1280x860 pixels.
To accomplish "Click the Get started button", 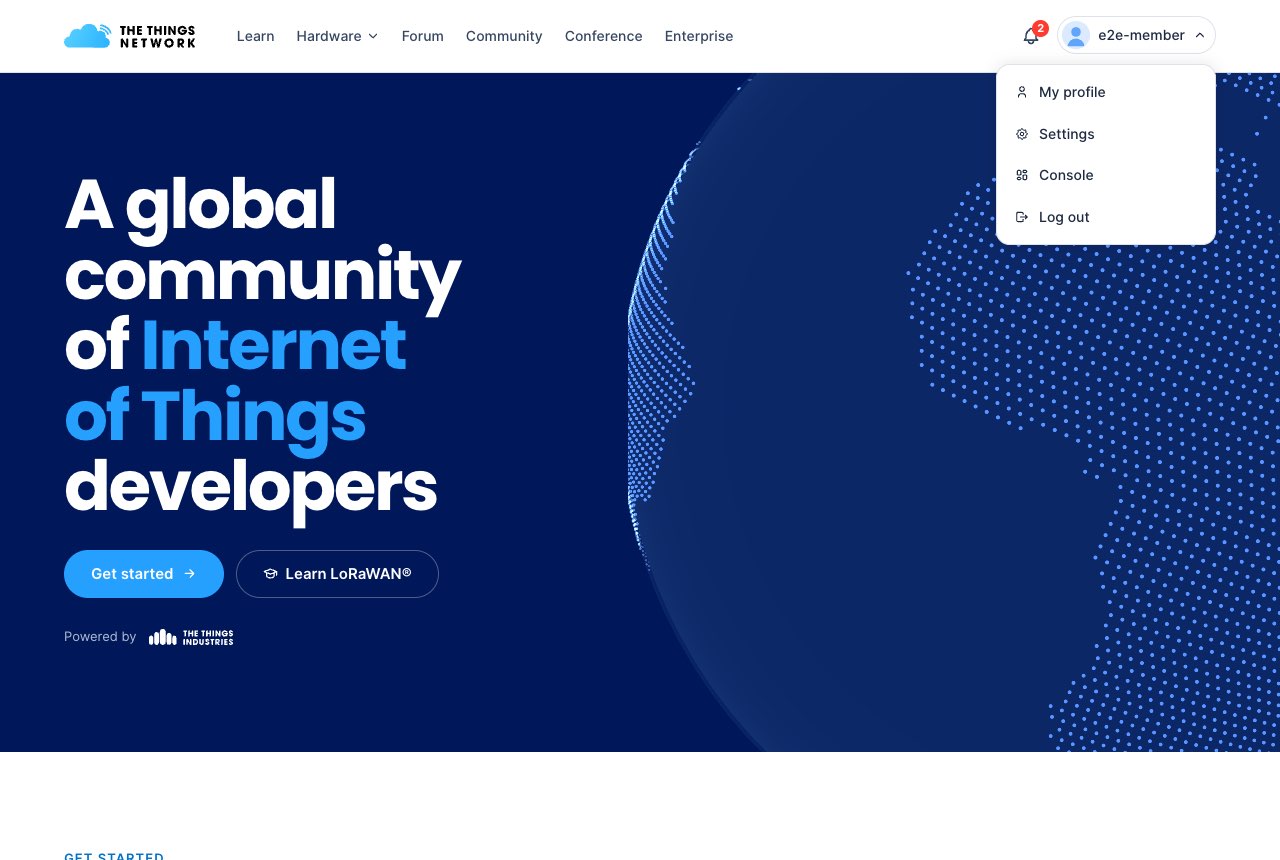I will point(144,574).
